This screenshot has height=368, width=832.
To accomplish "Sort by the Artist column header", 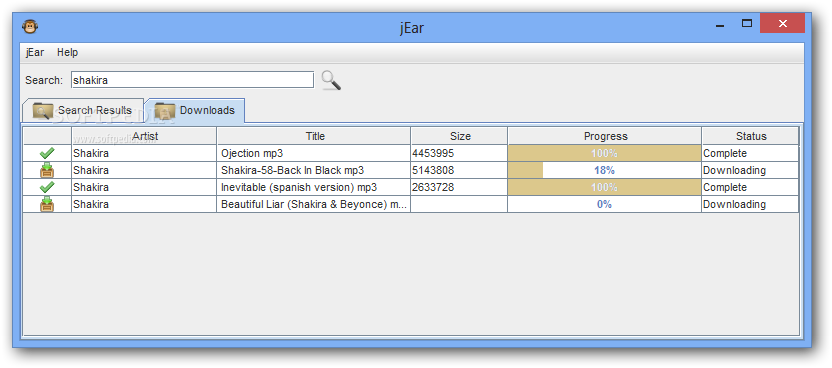I will coord(144,136).
